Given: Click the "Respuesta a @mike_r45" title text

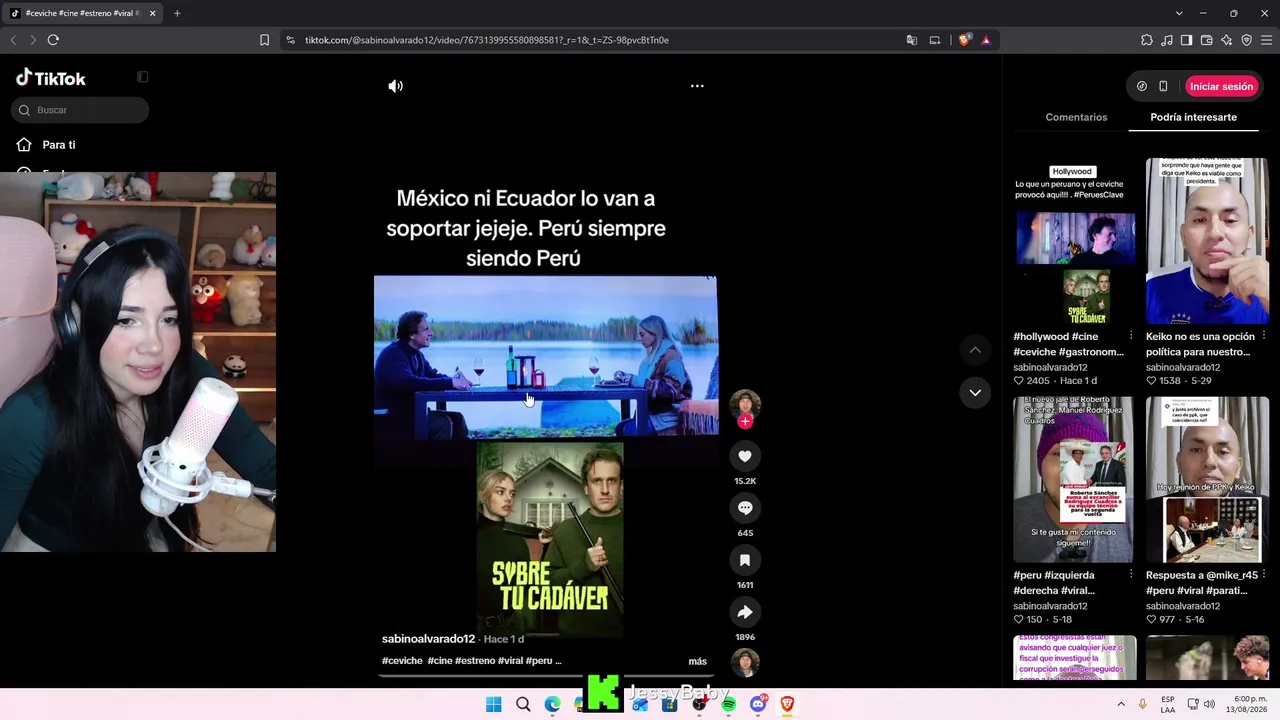Looking at the screenshot, I should tap(1201, 583).
